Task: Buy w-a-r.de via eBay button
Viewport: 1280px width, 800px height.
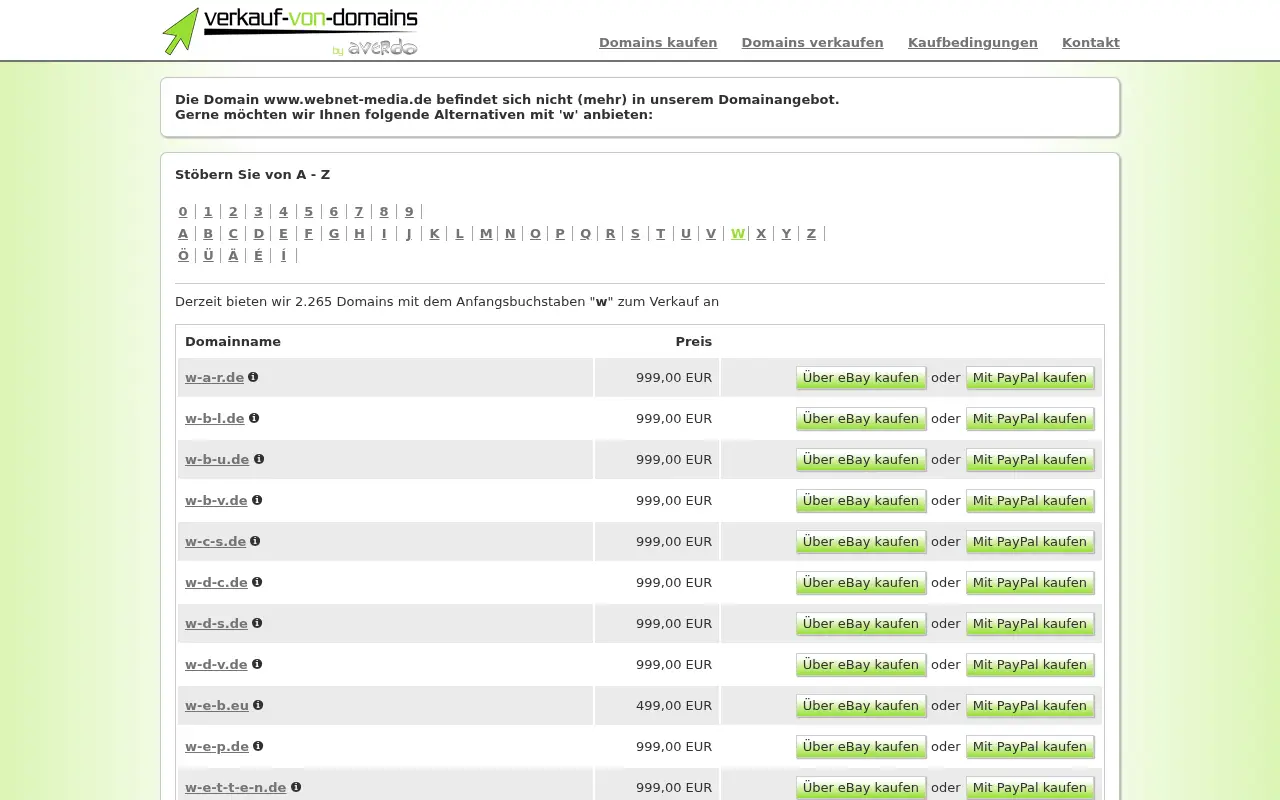Action: click(861, 378)
